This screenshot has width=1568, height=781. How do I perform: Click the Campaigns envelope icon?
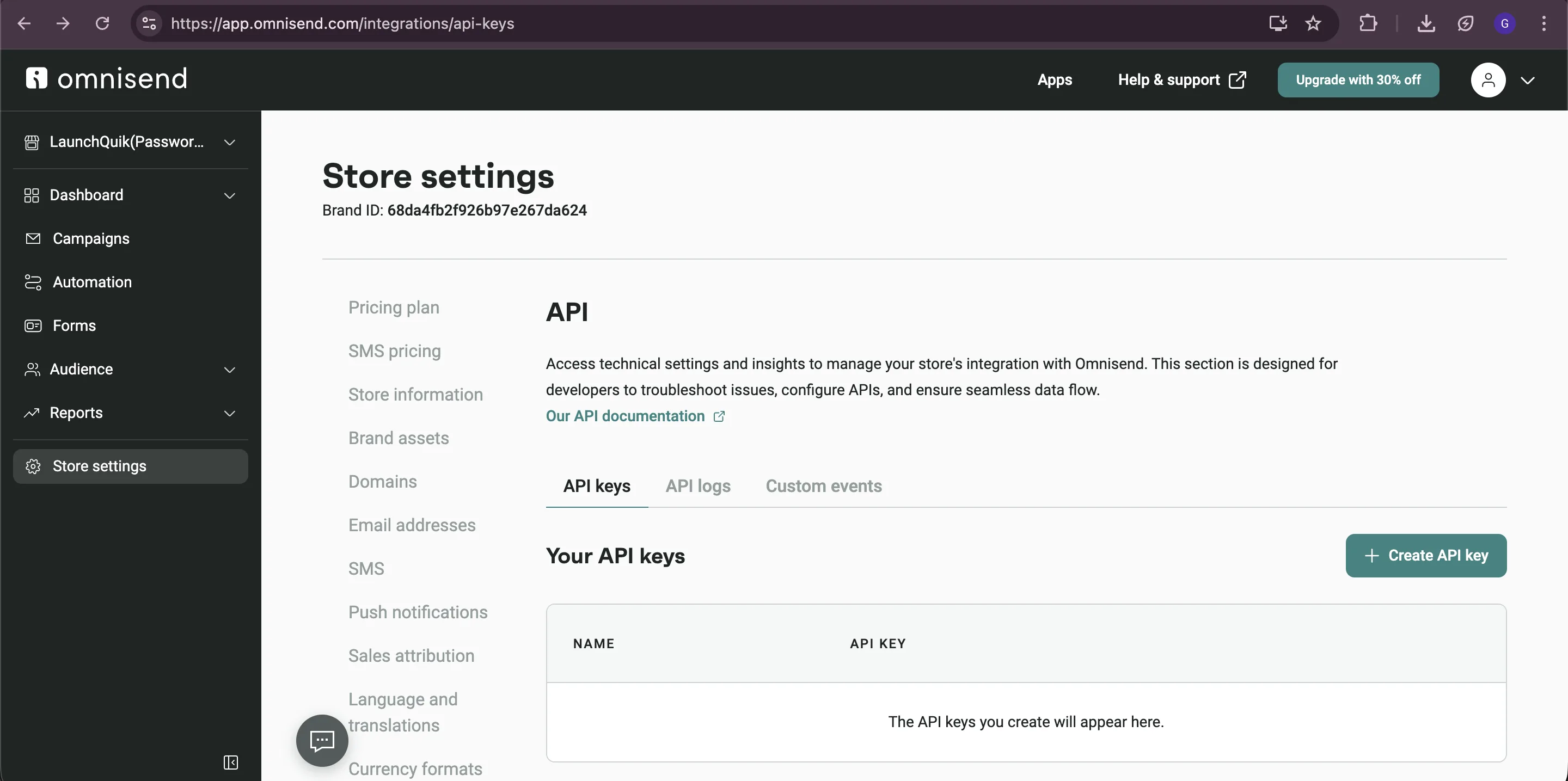click(x=33, y=238)
